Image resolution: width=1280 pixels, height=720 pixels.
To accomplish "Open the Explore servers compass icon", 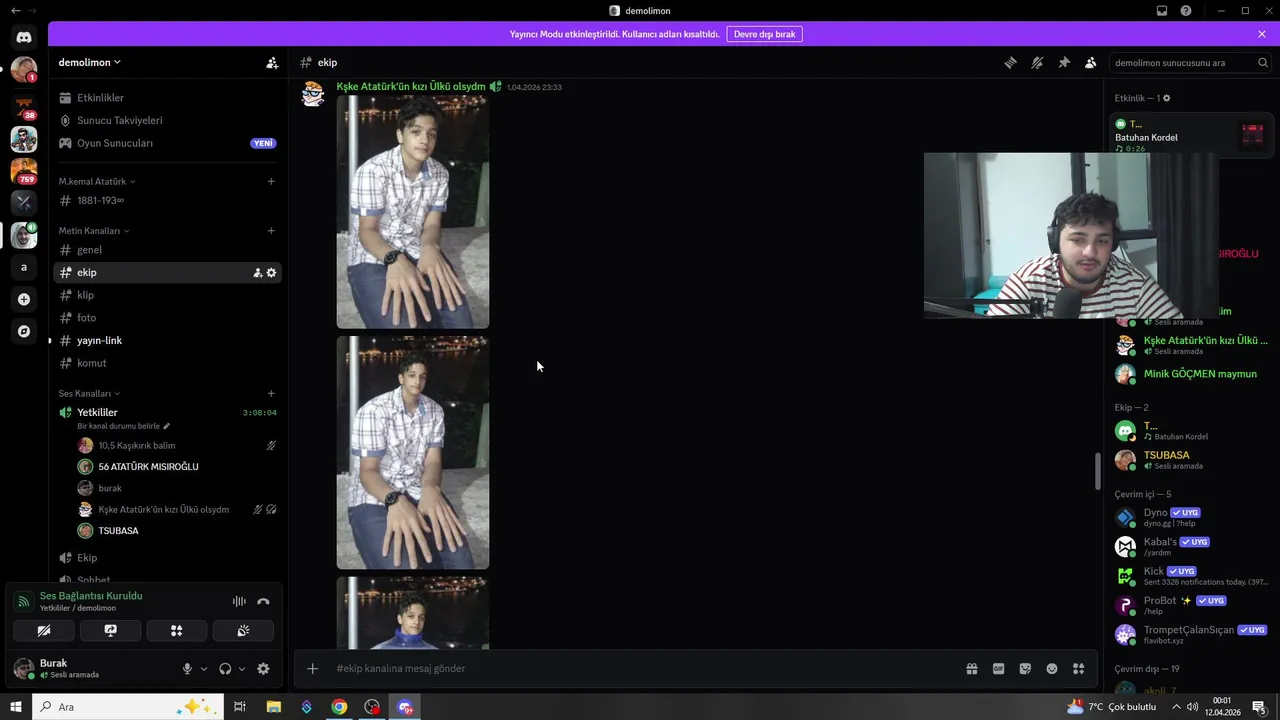I will tap(24, 331).
